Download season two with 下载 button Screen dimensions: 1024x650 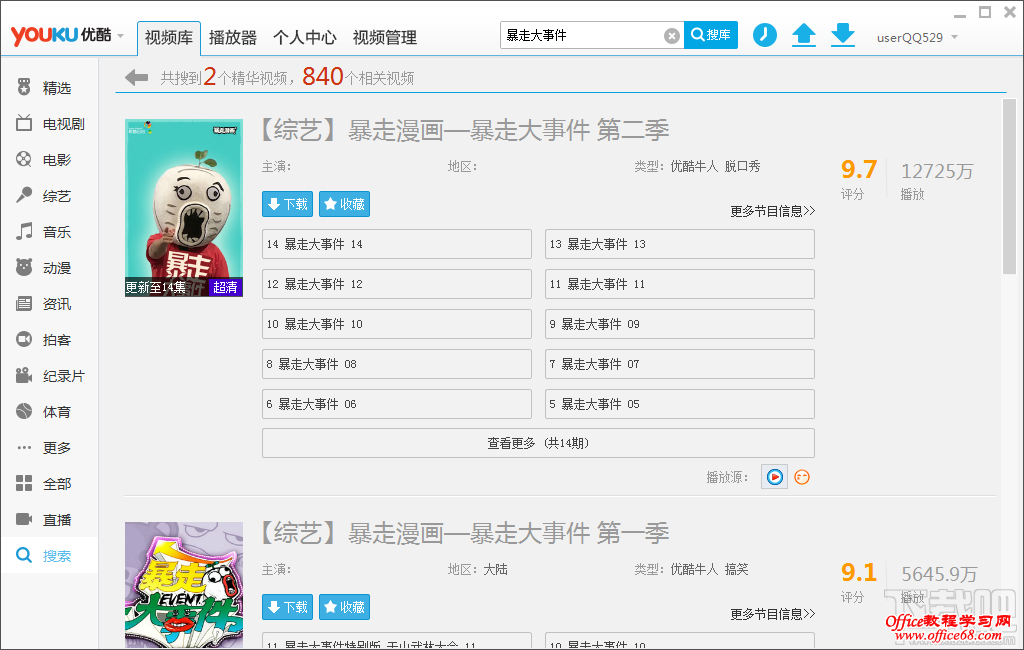pos(287,204)
